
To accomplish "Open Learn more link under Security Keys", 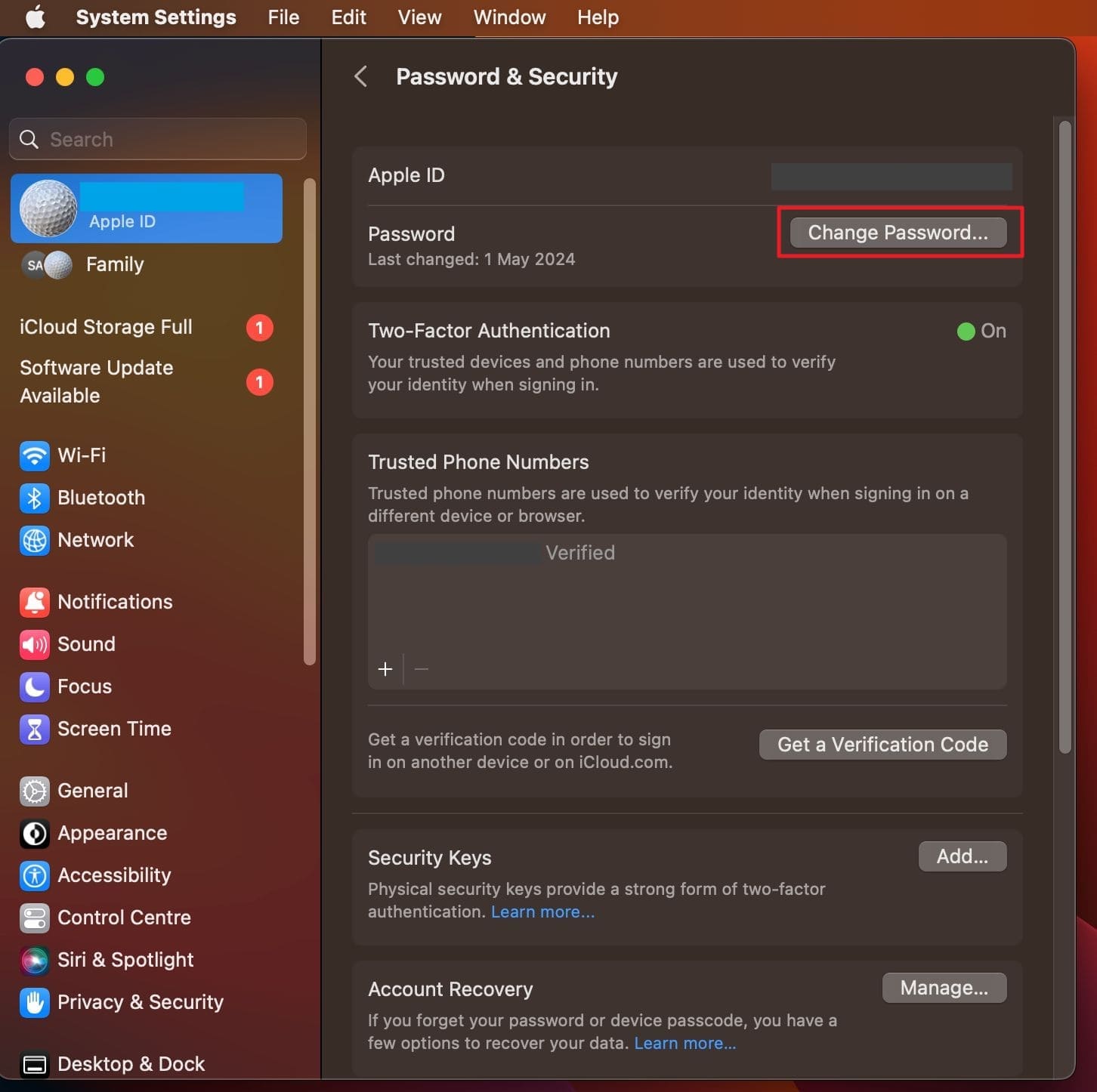I will click(x=543, y=912).
